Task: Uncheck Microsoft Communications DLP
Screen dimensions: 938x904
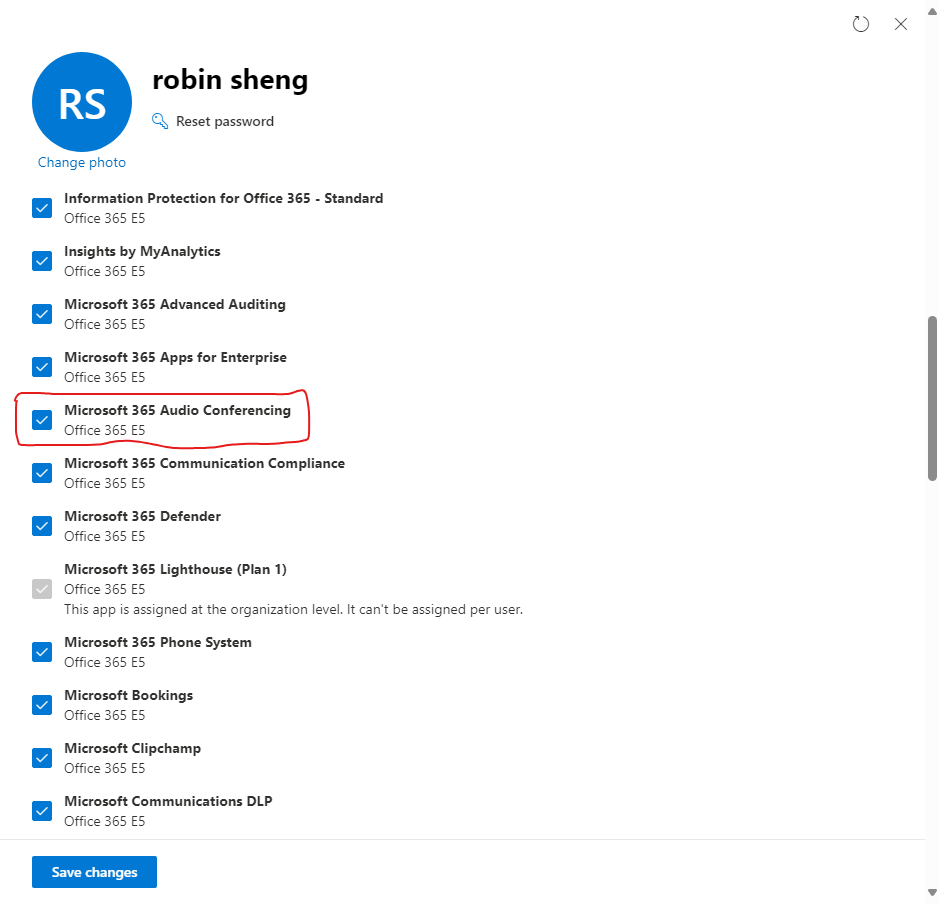Action: pos(42,811)
